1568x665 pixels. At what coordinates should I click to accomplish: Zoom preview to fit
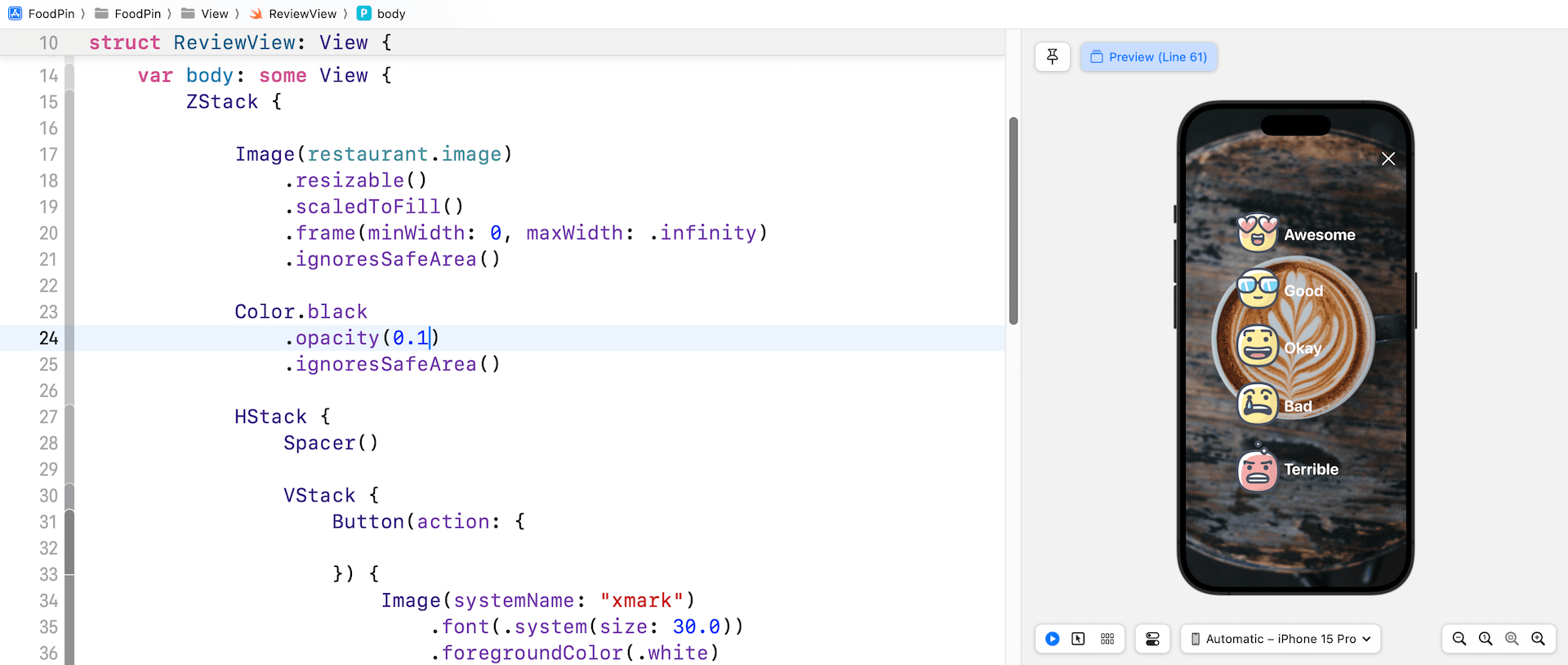(x=1512, y=639)
